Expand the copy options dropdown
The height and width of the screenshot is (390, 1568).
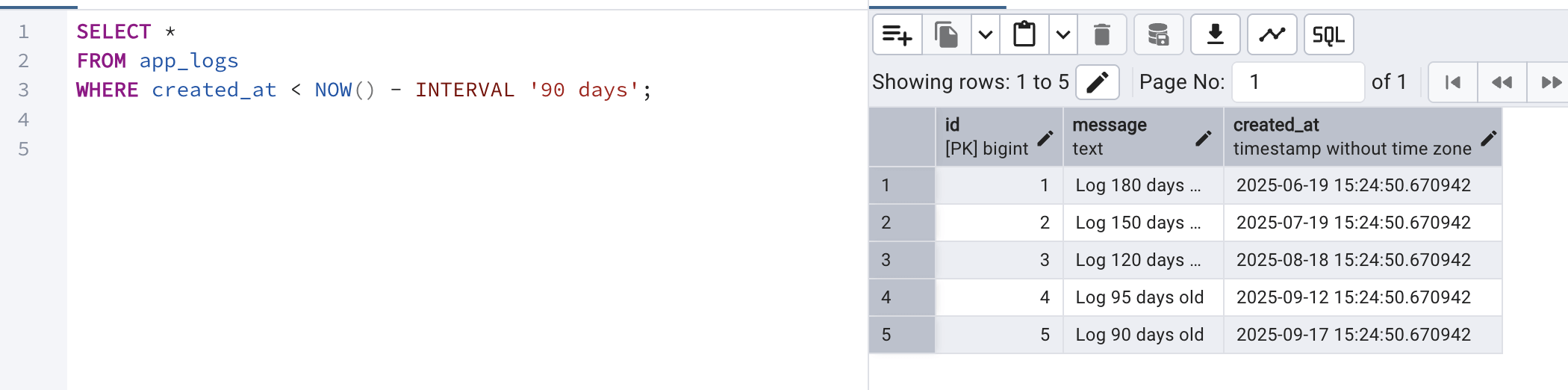[986, 35]
